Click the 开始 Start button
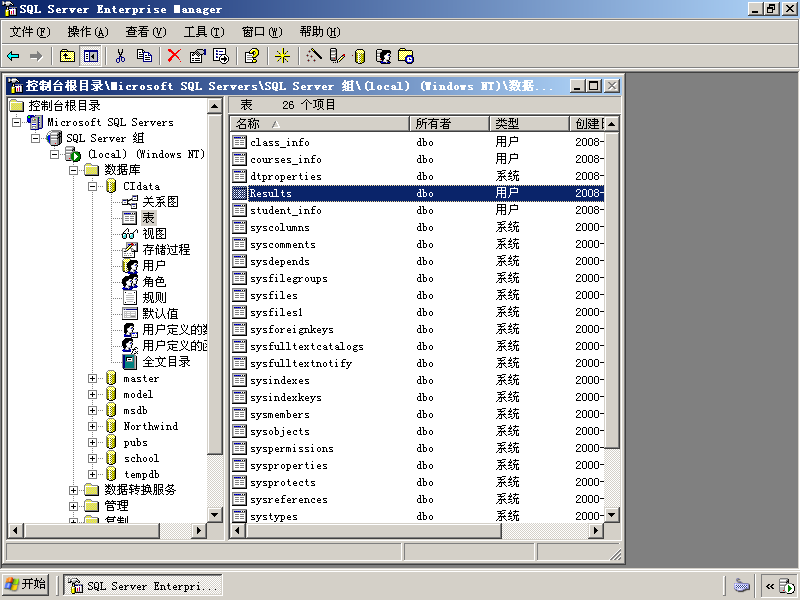This screenshot has height=600, width=800. tap(26, 584)
